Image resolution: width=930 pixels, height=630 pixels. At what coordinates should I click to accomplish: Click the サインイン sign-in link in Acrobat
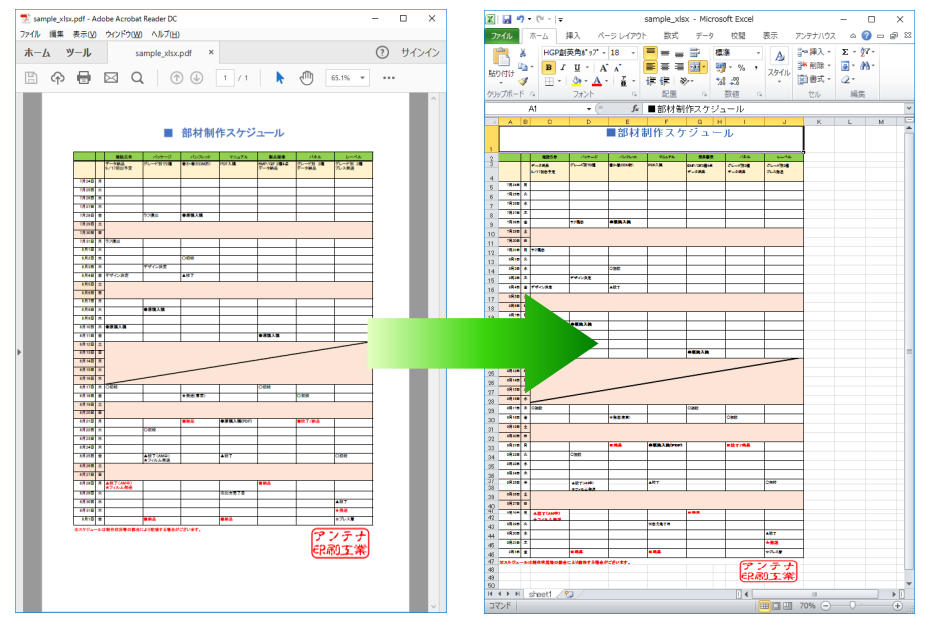[420, 53]
